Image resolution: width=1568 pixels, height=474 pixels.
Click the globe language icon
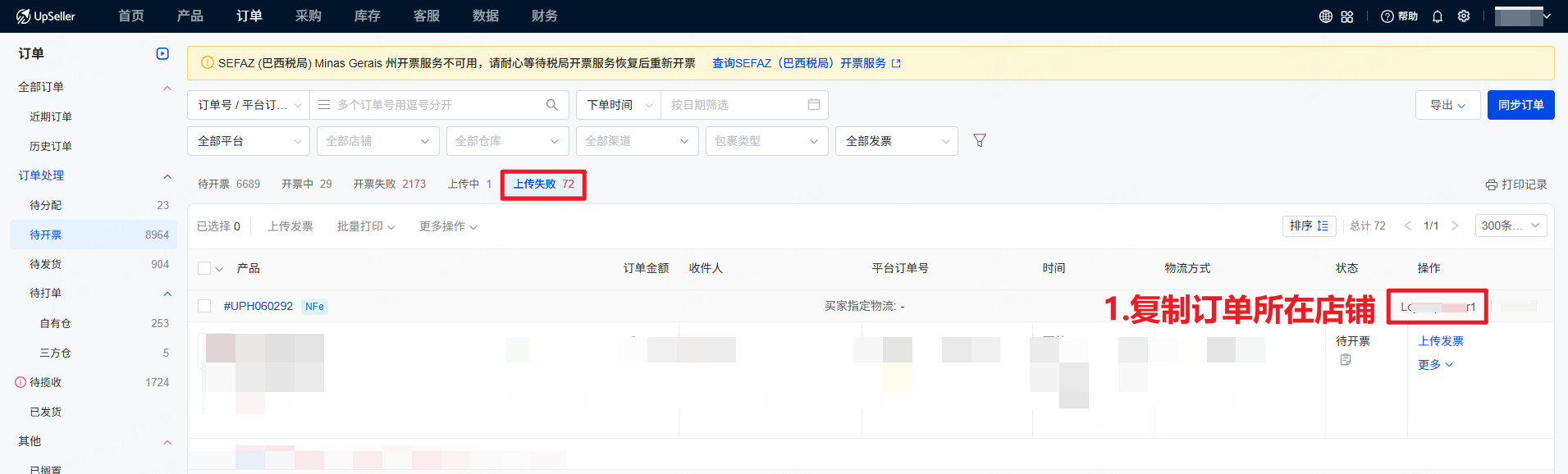pos(1325,16)
